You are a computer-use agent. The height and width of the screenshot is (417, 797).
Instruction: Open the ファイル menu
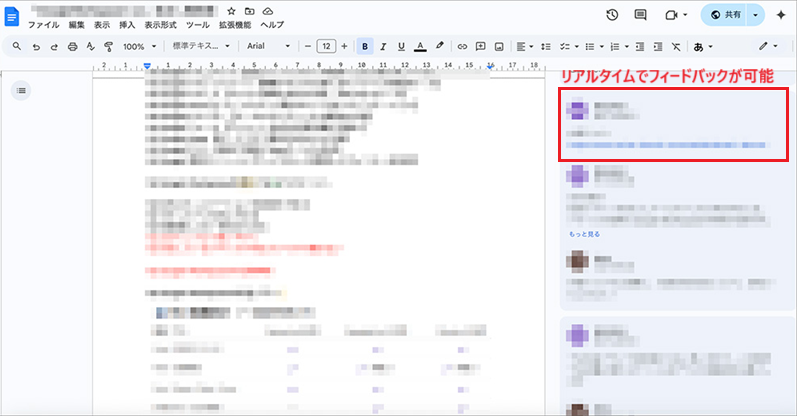43,25
